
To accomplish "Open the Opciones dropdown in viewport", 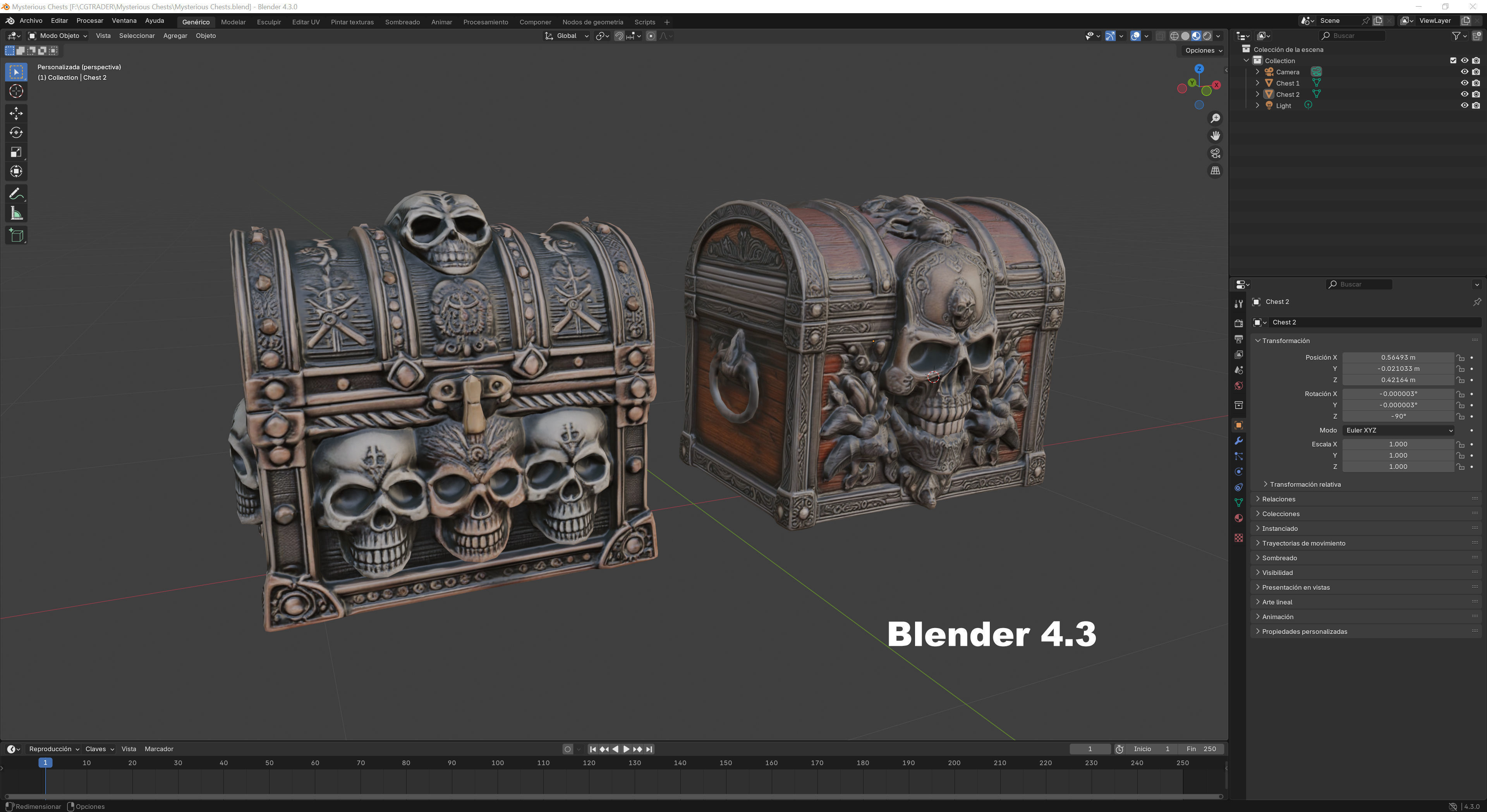I will [1203, 50].
